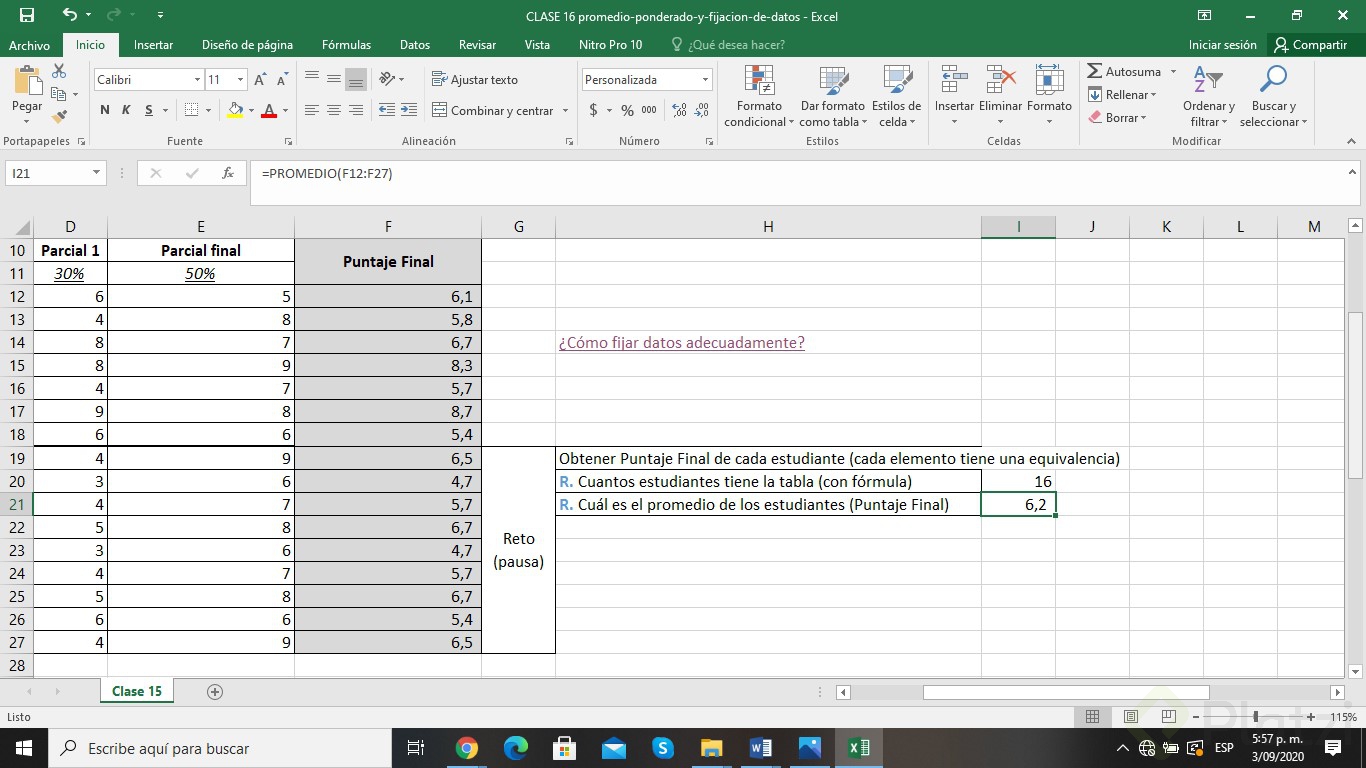This screenshot has width=1366, height=768.
Task: Open the Personalizada number format dropdown
Action: (705, 78)
